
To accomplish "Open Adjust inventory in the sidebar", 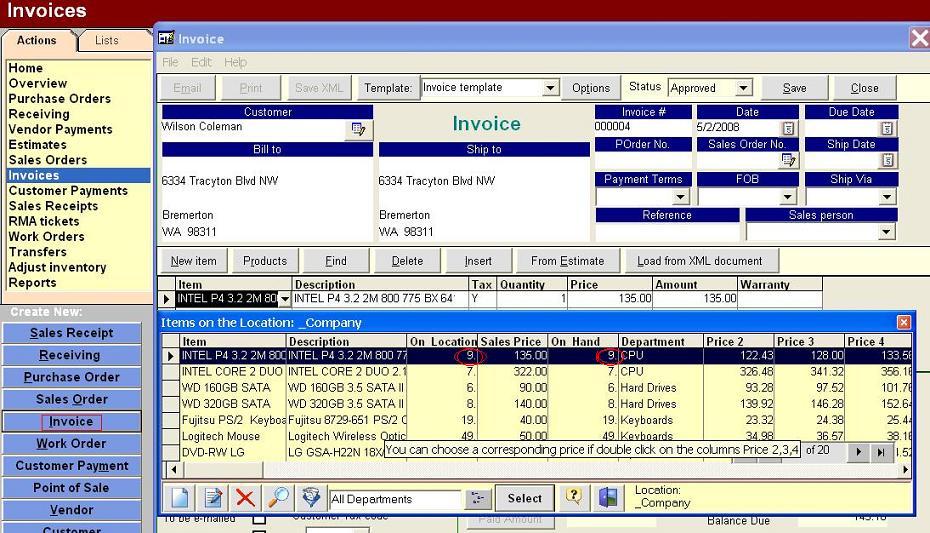I will (58, 267).
